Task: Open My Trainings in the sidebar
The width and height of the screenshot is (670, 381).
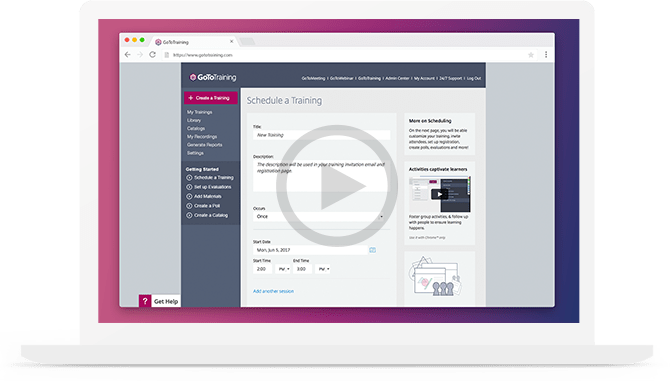Action: tap(200, 112)
